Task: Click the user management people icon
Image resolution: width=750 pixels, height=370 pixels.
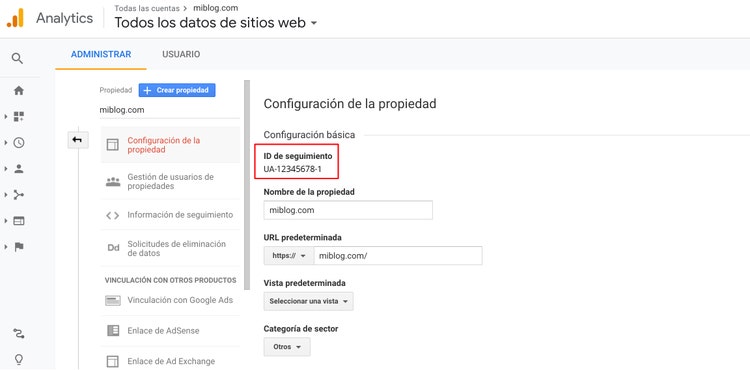Action: click(x=113, y=182)
